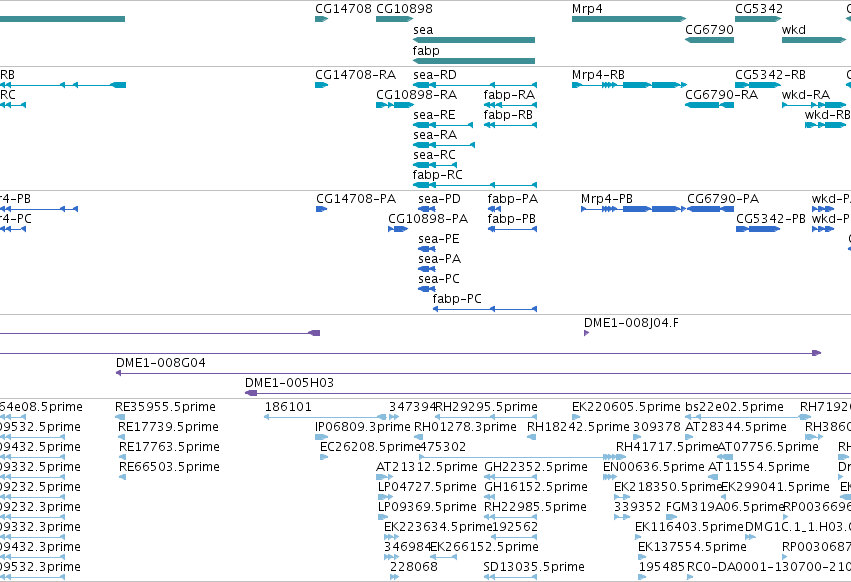Select the EK137554.5prime EST

coord(643,557)
